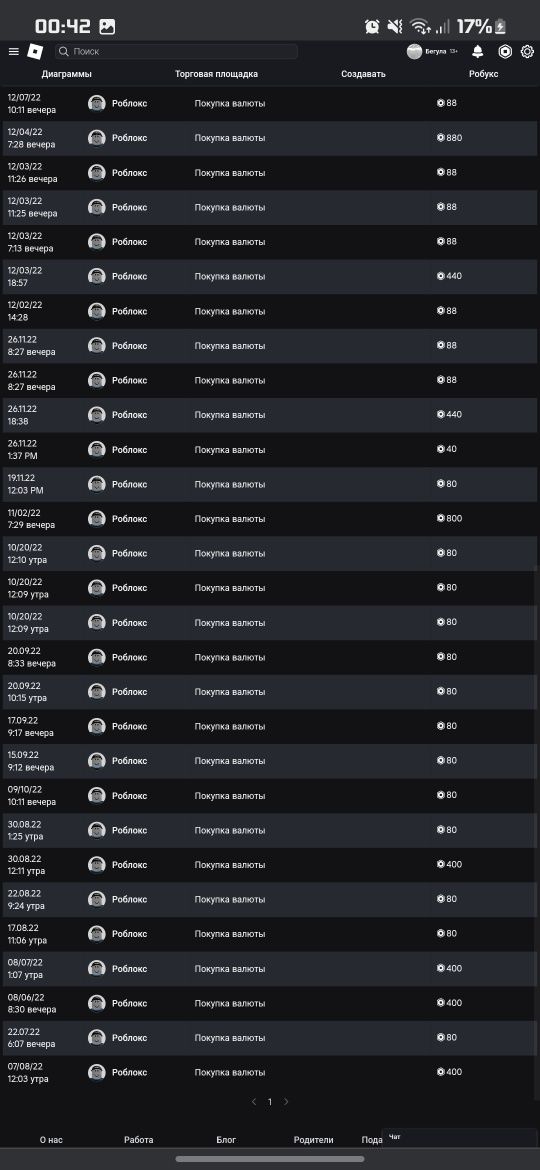
Task: Open the Создавать tab
Action: pyautogui.click(x=363, y=74)
